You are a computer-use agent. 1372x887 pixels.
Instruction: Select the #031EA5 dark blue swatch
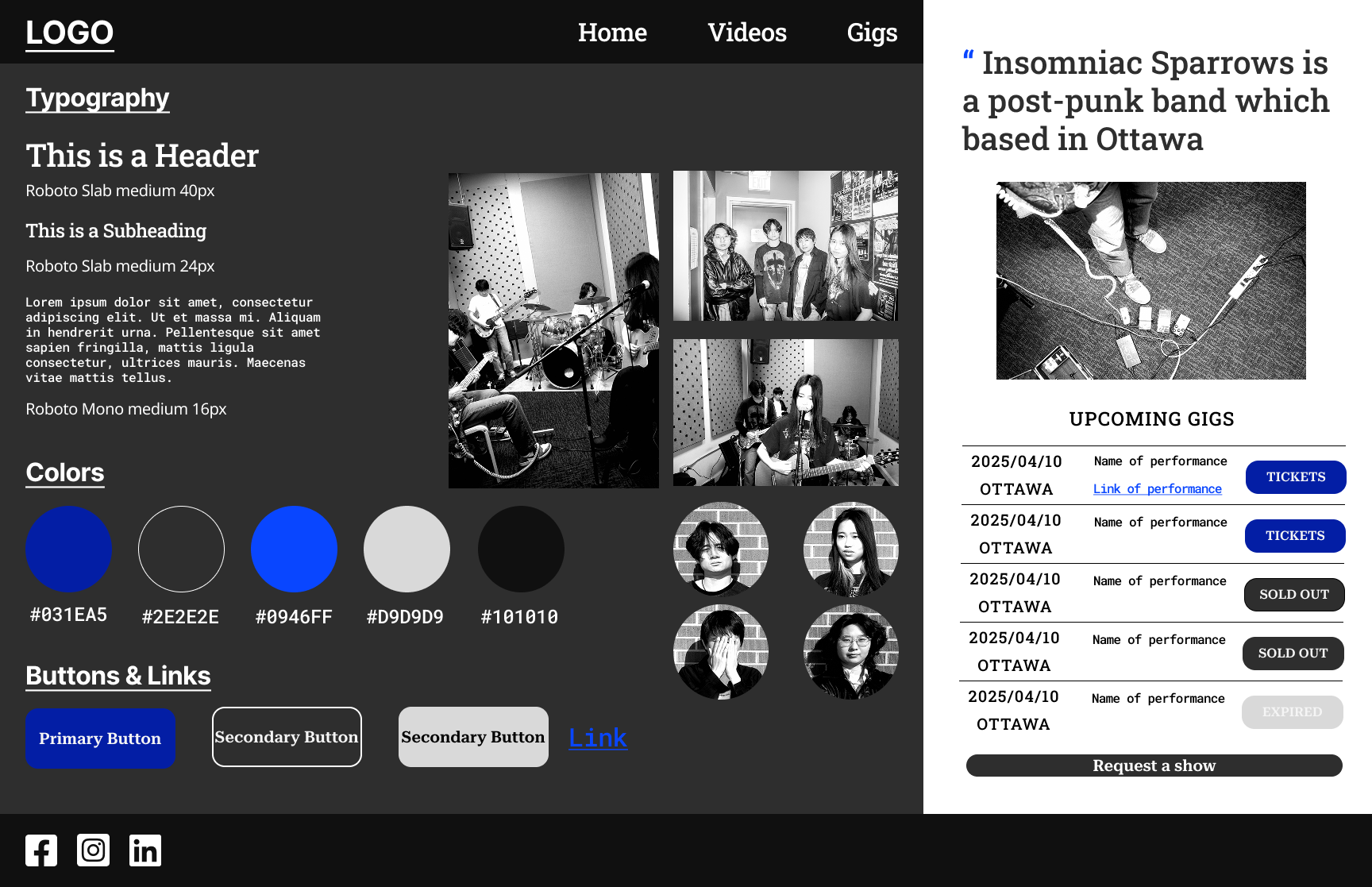pyautogui.click(x=68, y=549)
